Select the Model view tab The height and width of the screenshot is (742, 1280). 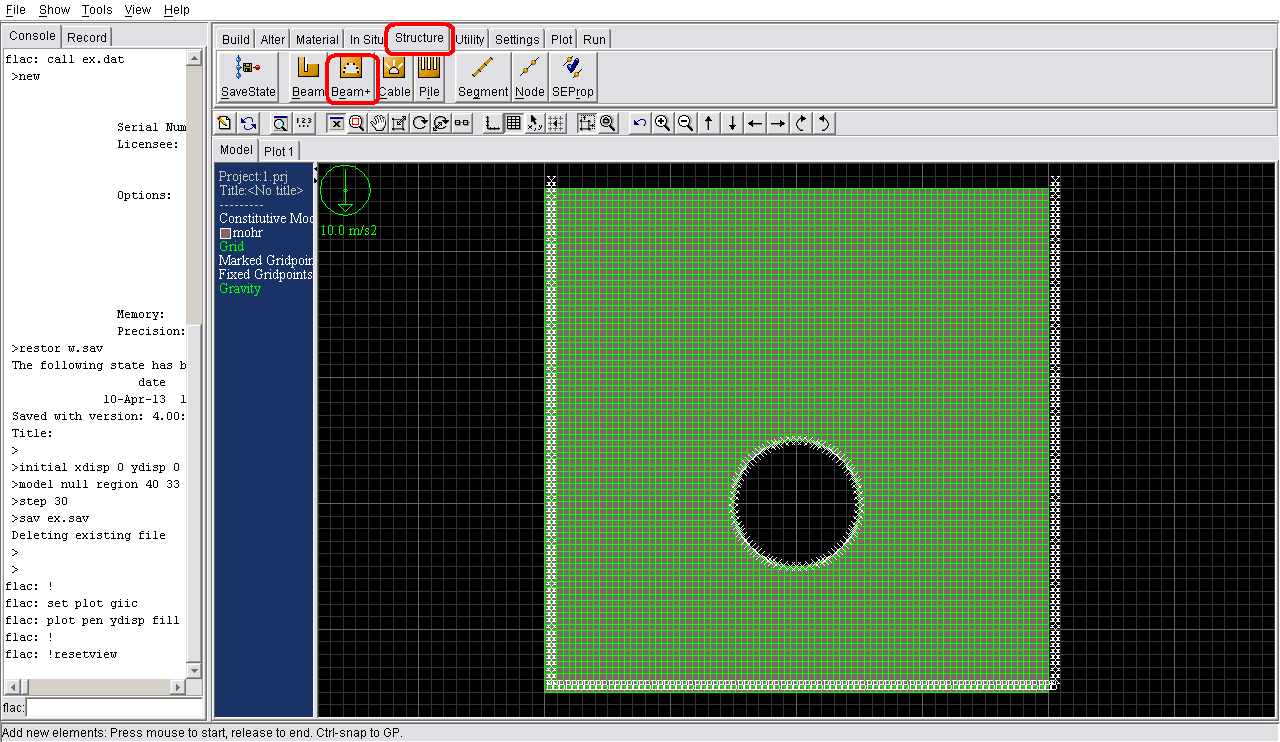tap(236, 150)
